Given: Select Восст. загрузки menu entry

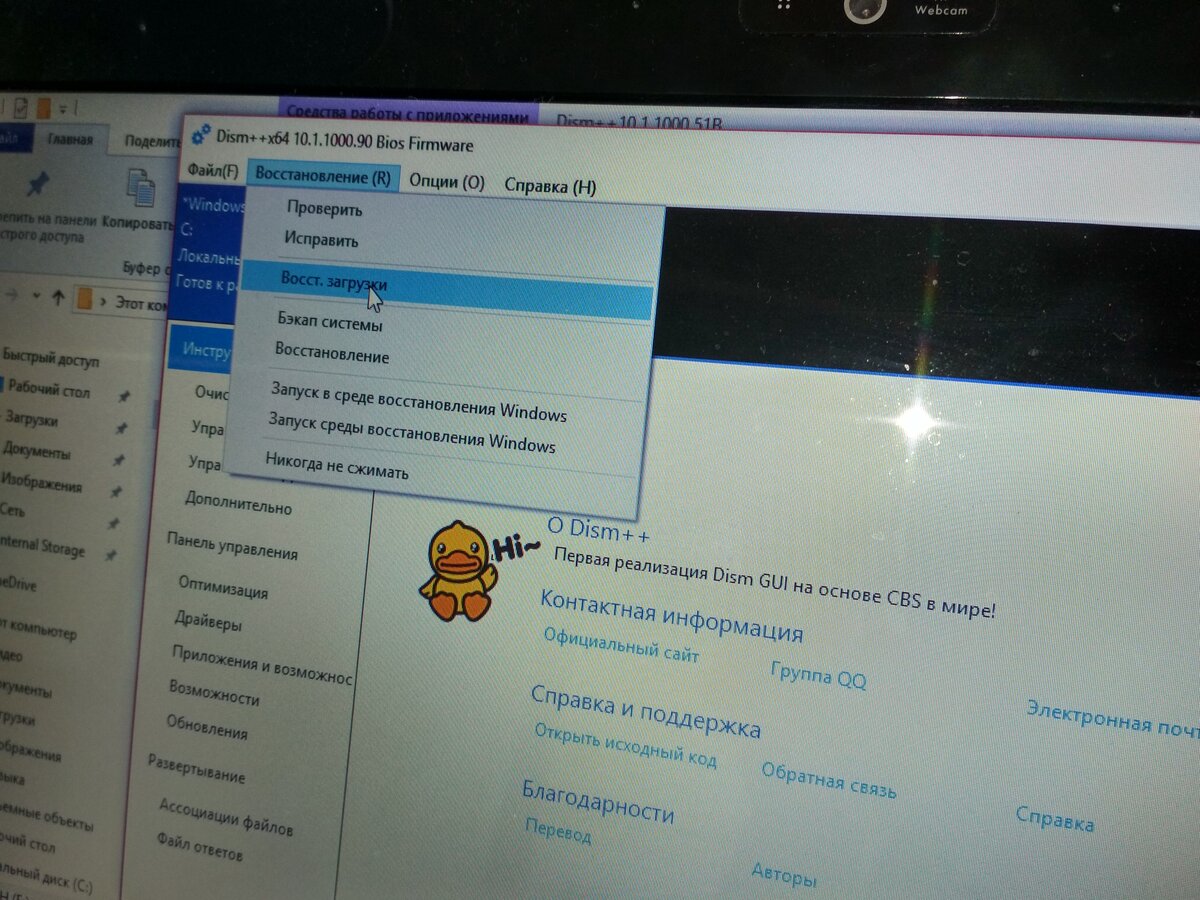Looking at the screenshot, I should click(x=445, y=288).
